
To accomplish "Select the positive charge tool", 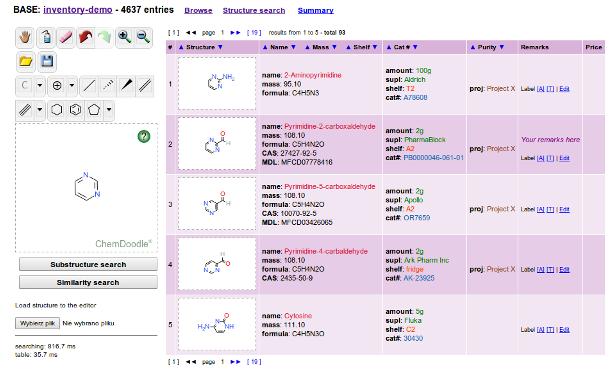I will coord(57,86).
